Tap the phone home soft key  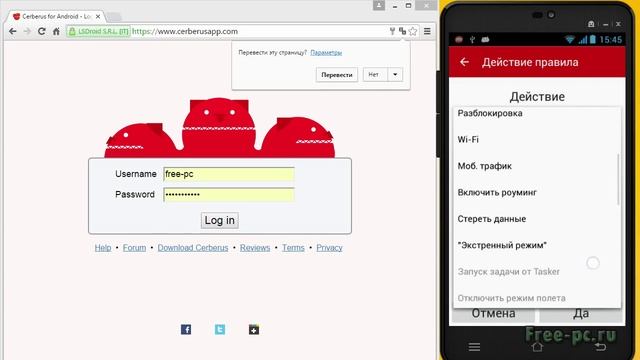(537, 347)
